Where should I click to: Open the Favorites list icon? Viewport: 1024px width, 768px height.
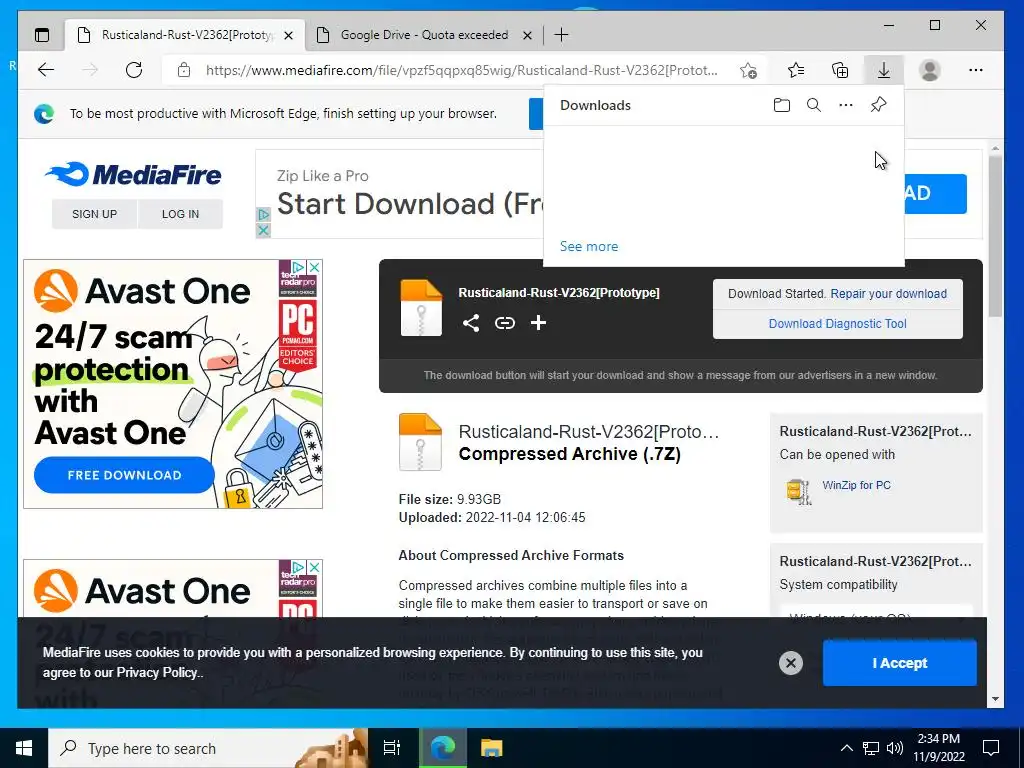tap(795, 70)
